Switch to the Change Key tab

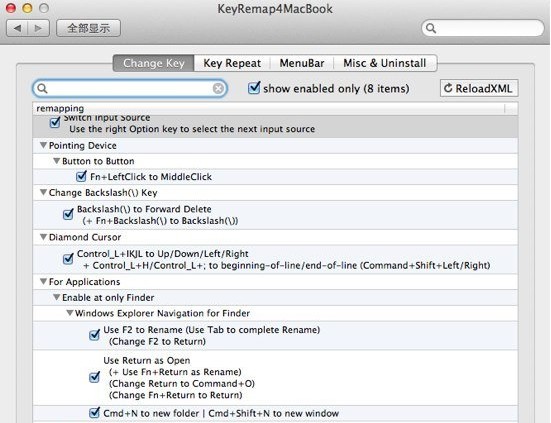point(154,63)
